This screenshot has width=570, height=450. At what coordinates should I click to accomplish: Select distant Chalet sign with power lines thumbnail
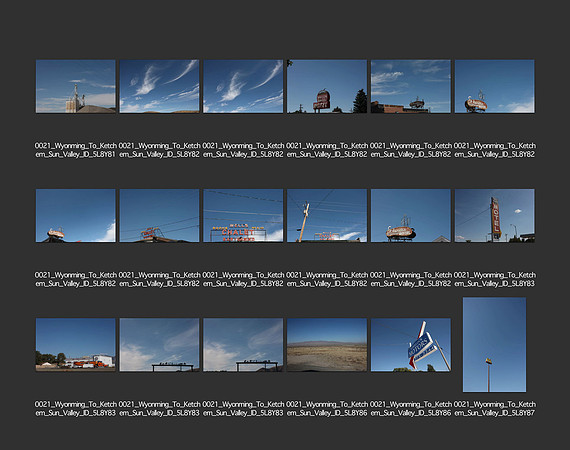pyautogui.click(x=160, y=216)
